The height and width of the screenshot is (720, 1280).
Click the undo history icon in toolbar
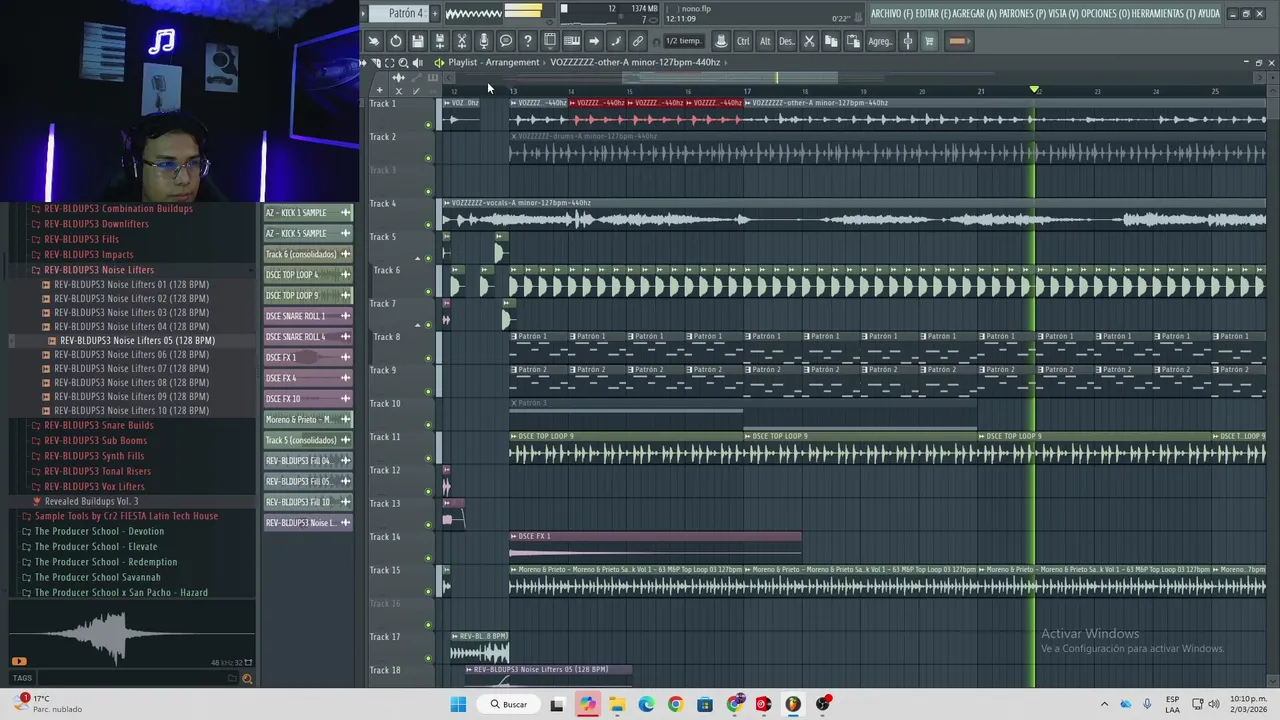396,41
